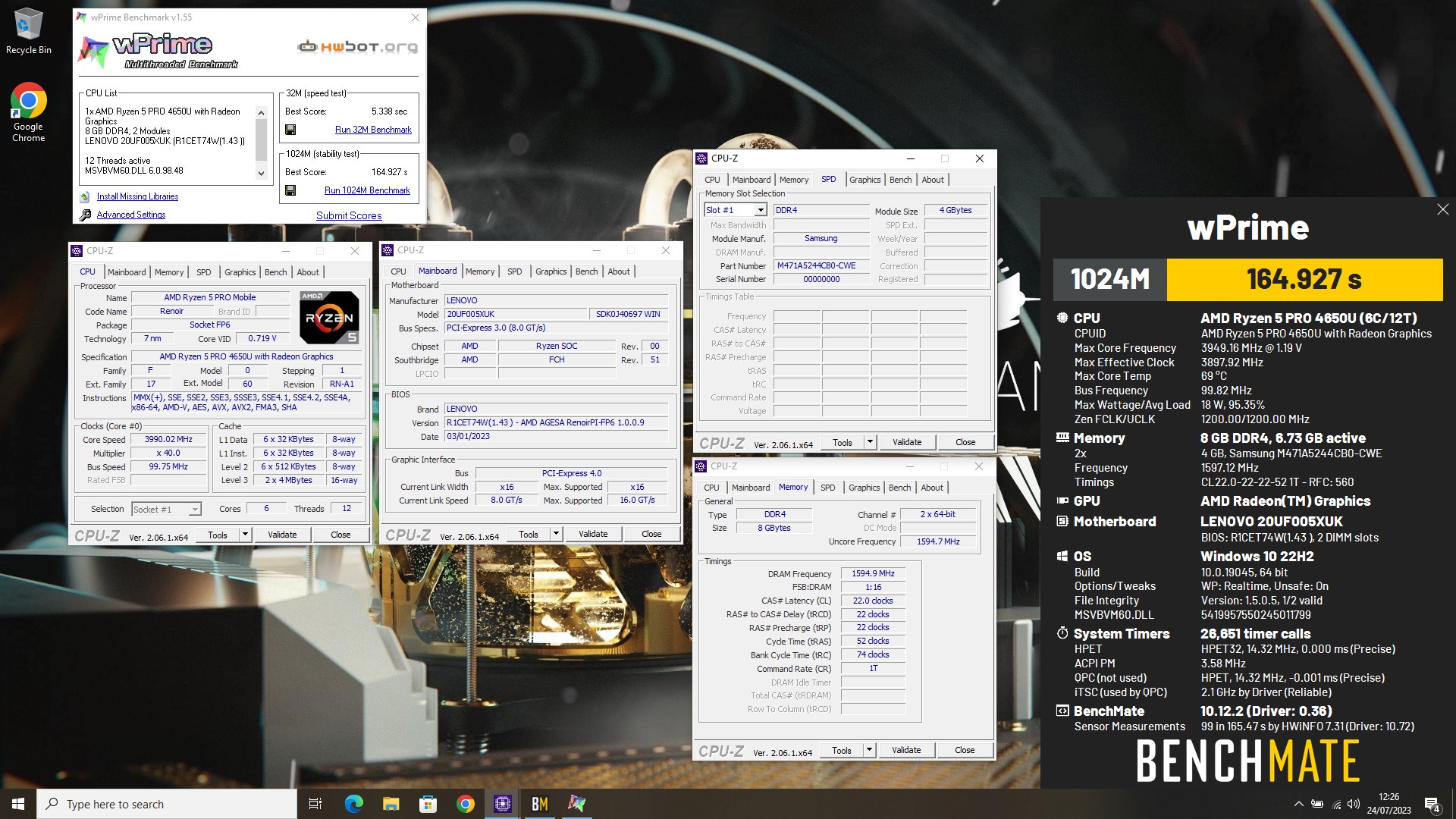Screen dimensions: 1456x819
Task: Switch to BenchMate taskbar icon
Action: click(x=540, y=804)
